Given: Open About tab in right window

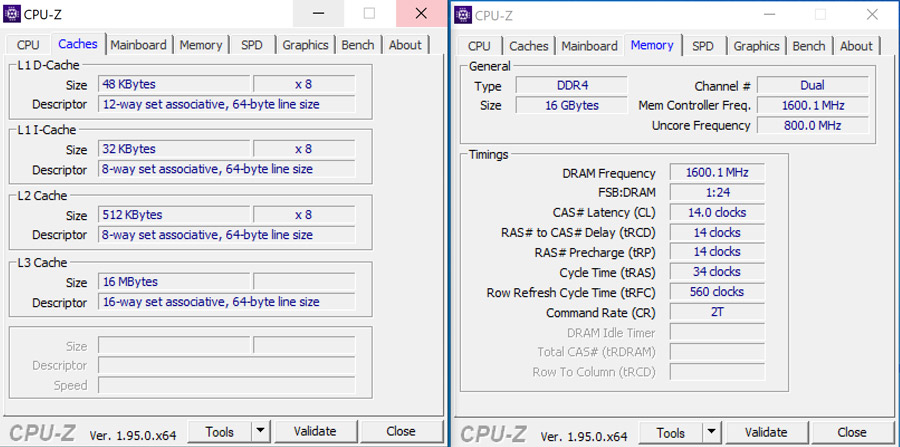Looking at the screenshot, I should [856, 46].
